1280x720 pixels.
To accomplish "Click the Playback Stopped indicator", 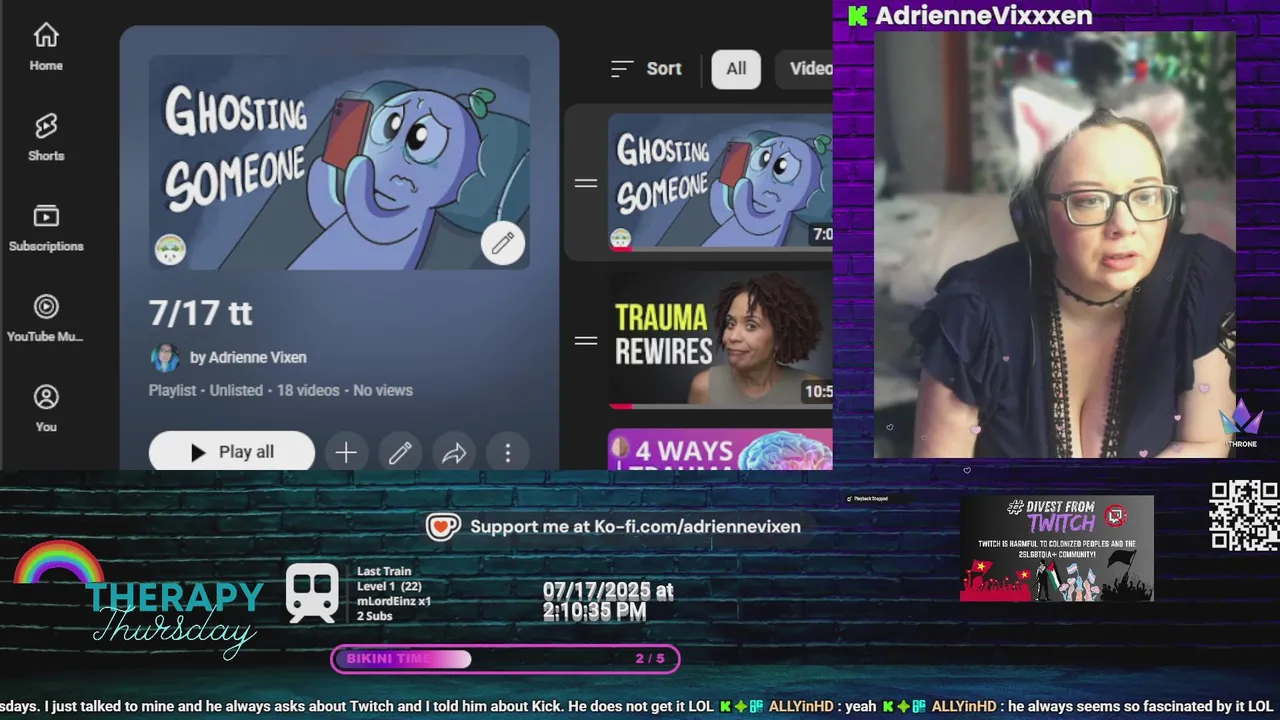I will tap(867, 498).
